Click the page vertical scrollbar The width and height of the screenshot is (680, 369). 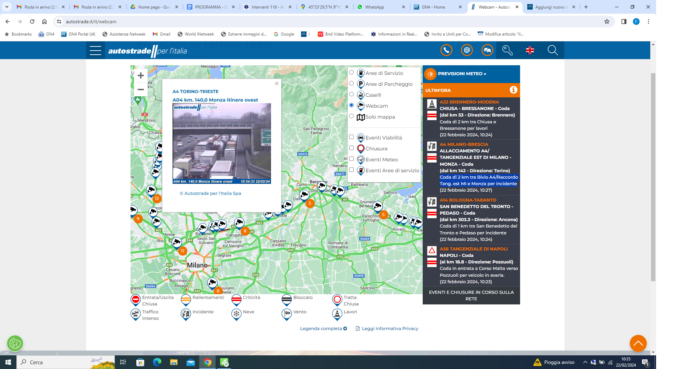click(653, 177)
